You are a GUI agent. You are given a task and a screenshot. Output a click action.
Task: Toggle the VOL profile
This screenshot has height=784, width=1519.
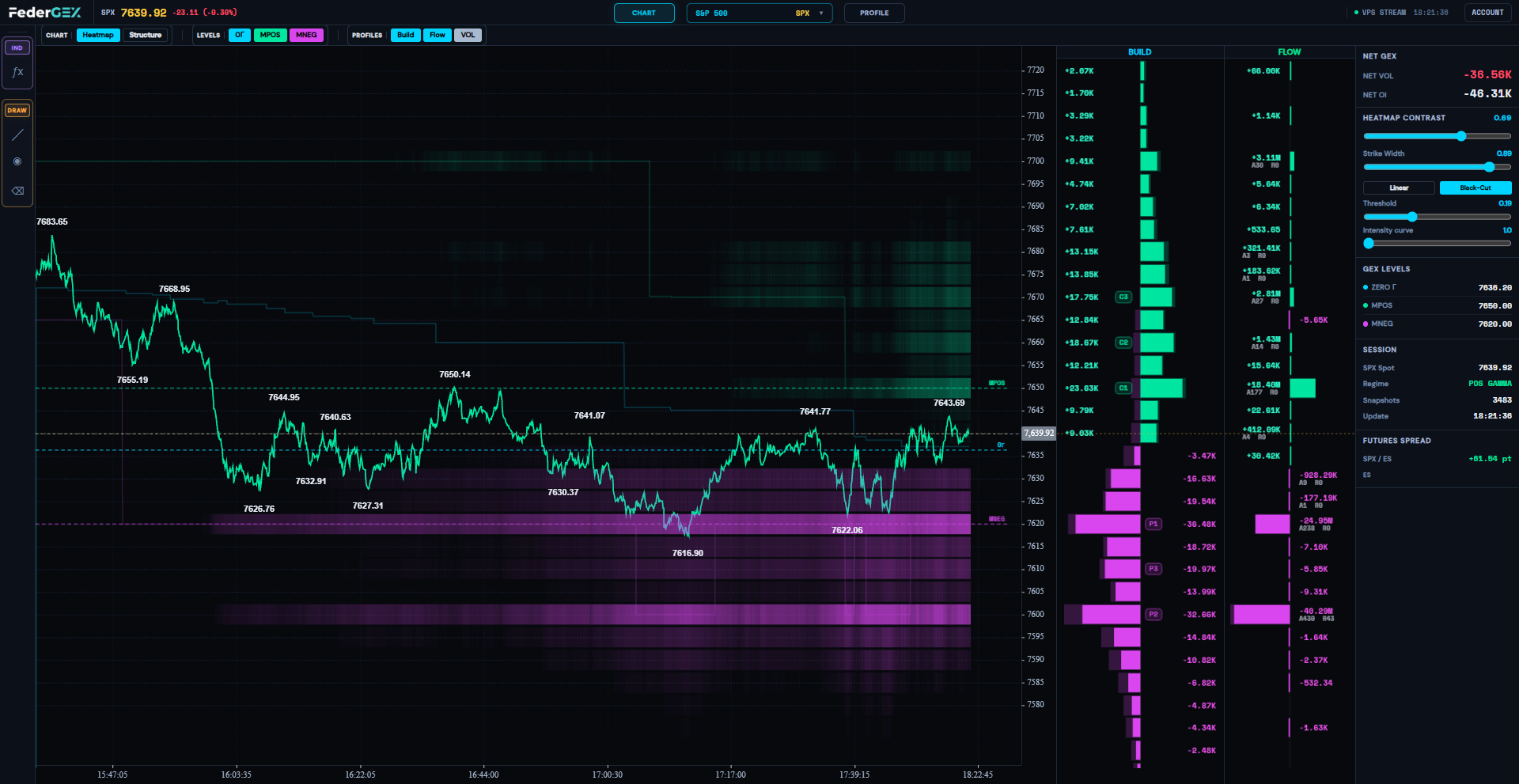(468, 35)
